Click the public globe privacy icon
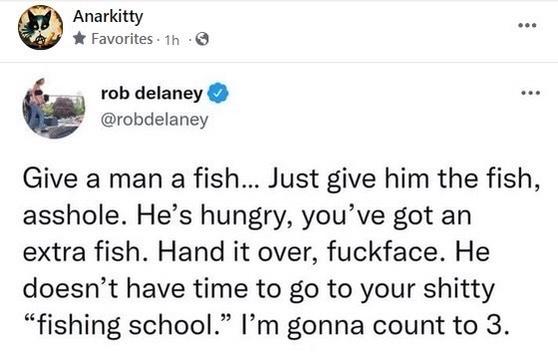Viewport: 558px width, 360px height. [202, 39]
